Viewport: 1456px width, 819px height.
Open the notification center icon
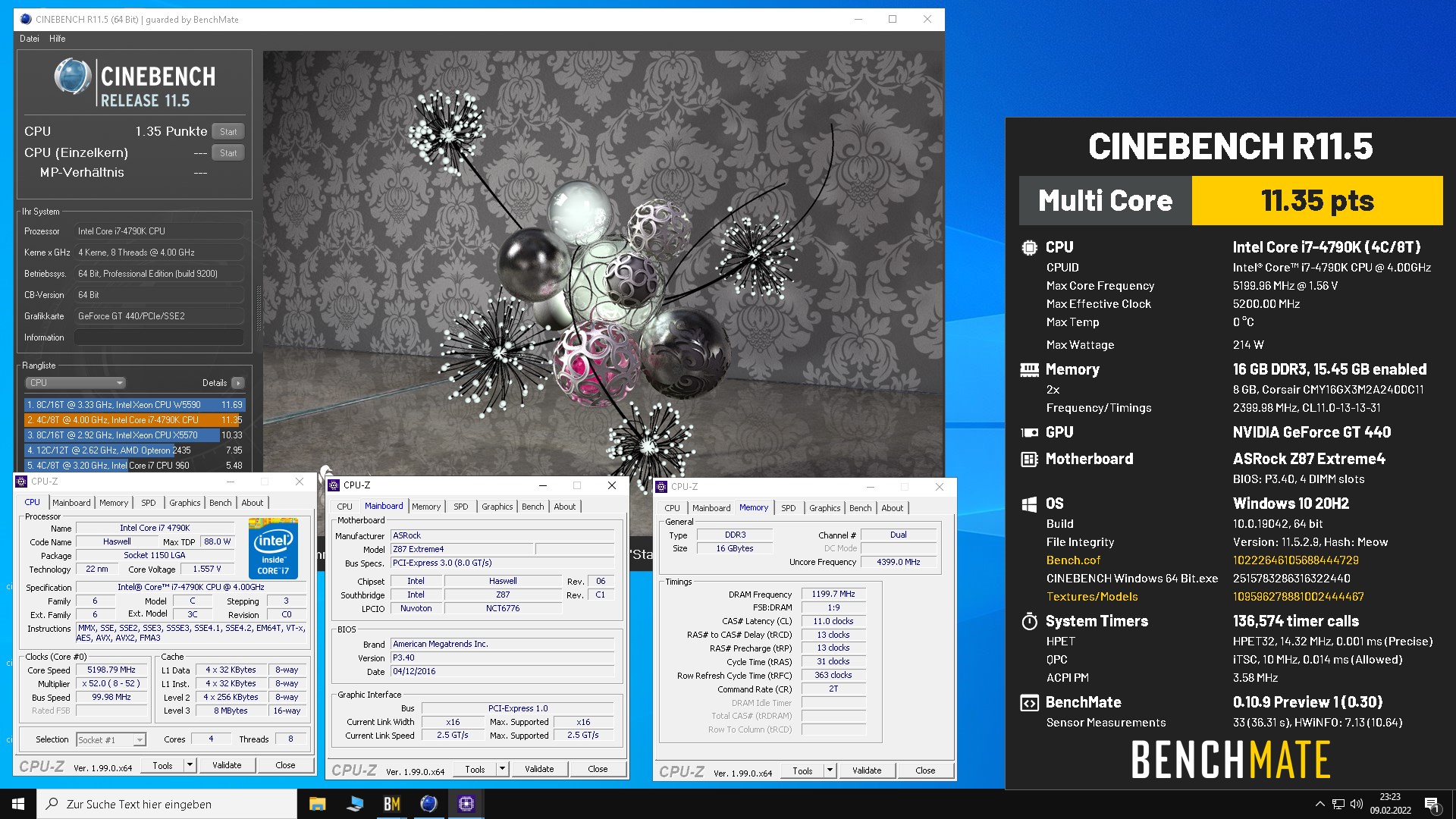1432,804
